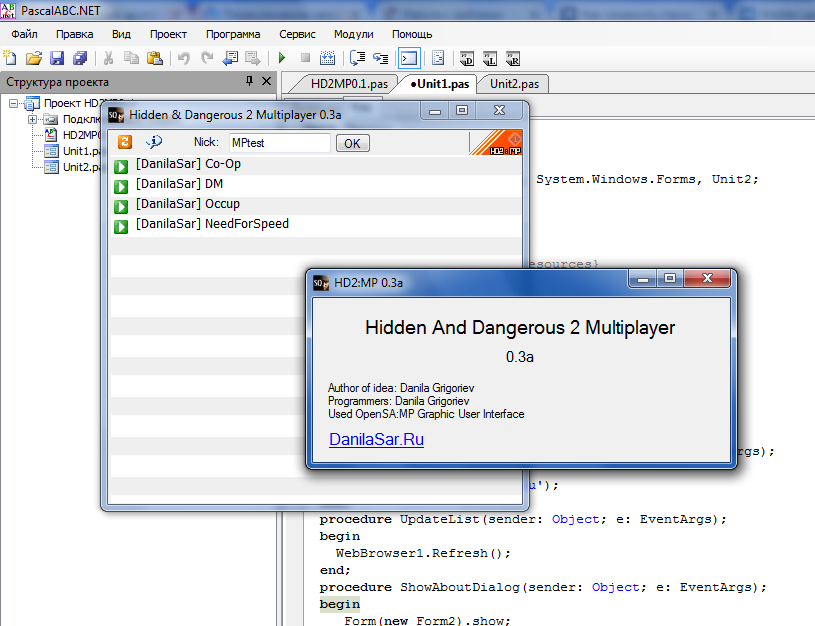
Task: Expand the references node in project tree
Action: 32,119
